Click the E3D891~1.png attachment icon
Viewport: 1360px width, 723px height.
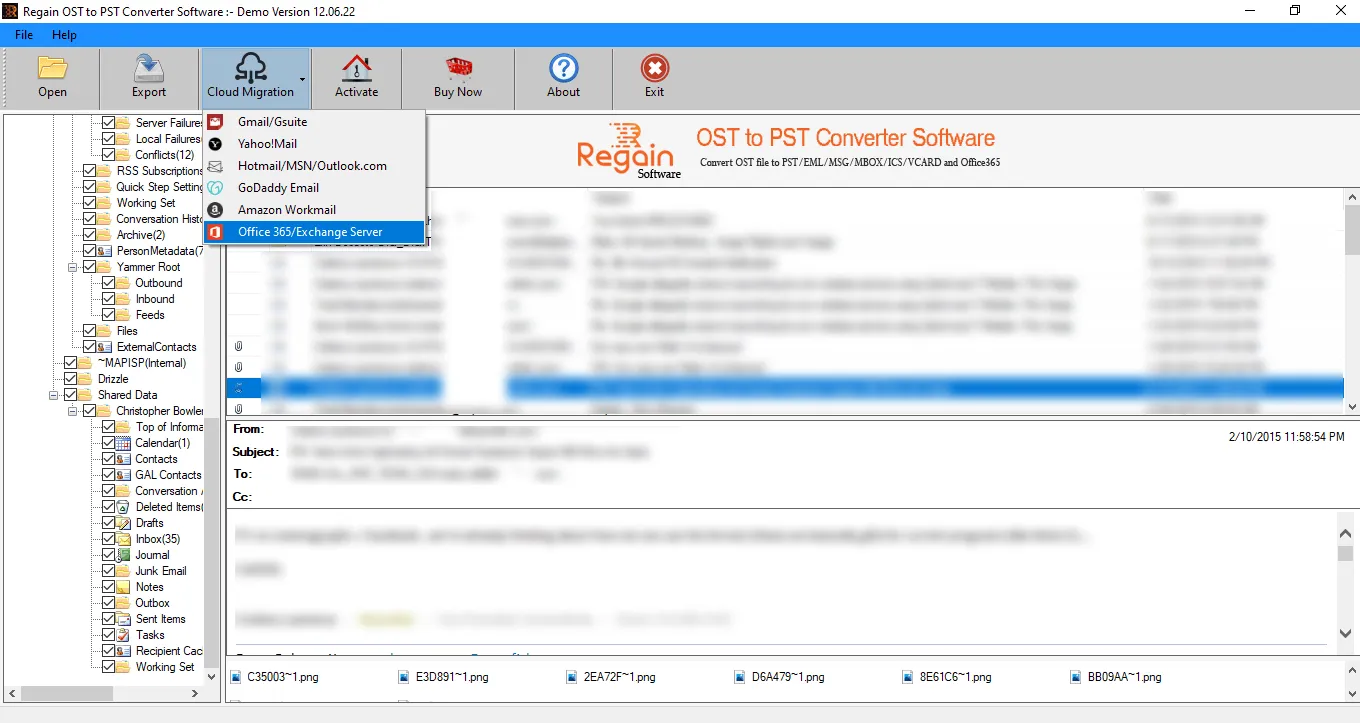pyautogui.click(x=404, y=677)
